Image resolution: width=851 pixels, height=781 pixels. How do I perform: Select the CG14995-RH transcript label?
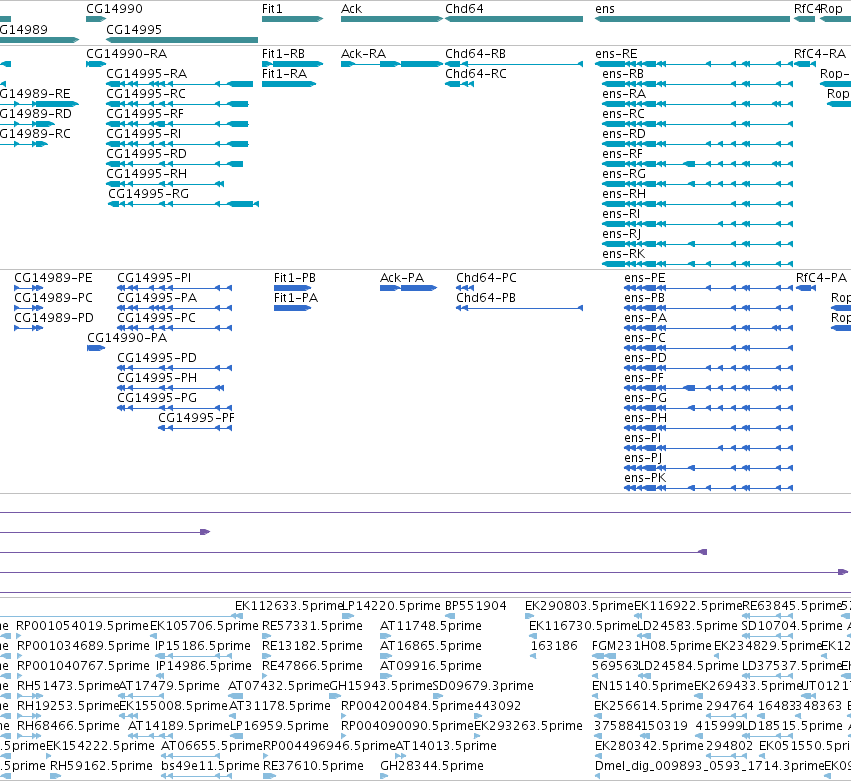[x=147, y=174]
